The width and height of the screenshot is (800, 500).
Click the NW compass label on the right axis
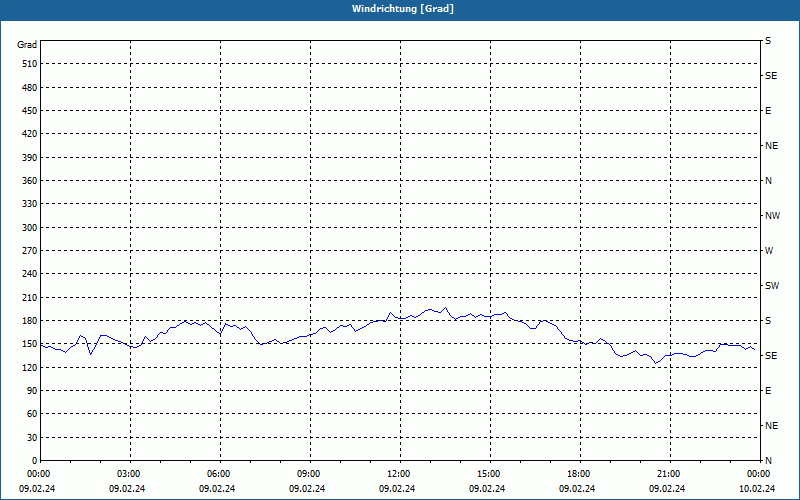pyautogui.click(x=772, y=216)
